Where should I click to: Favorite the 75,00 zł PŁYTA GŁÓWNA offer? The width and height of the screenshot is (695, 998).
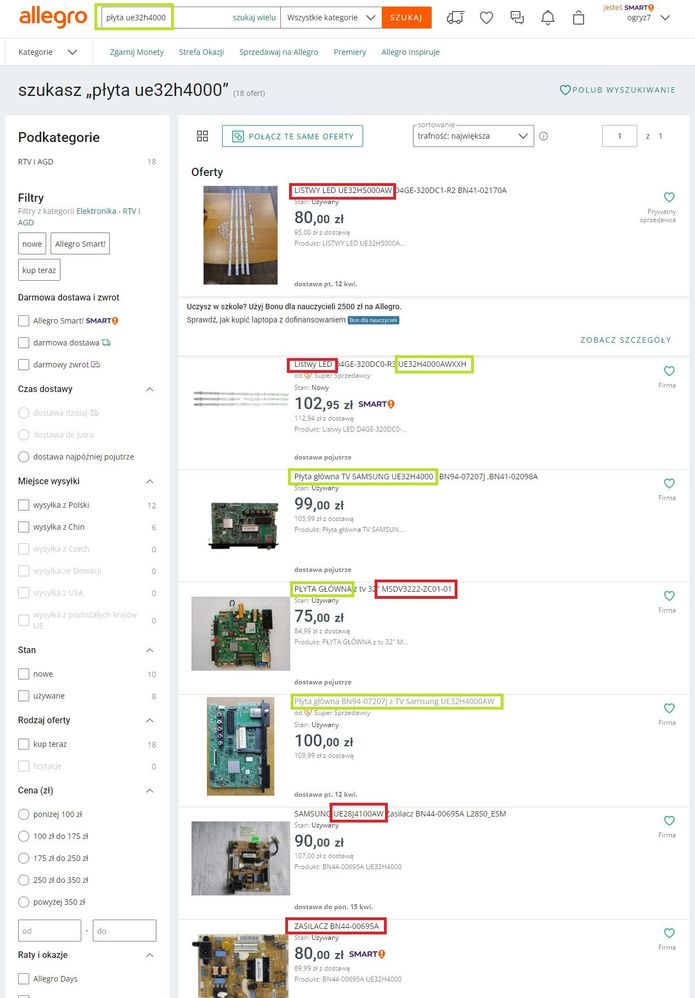[x=669, y=595]
